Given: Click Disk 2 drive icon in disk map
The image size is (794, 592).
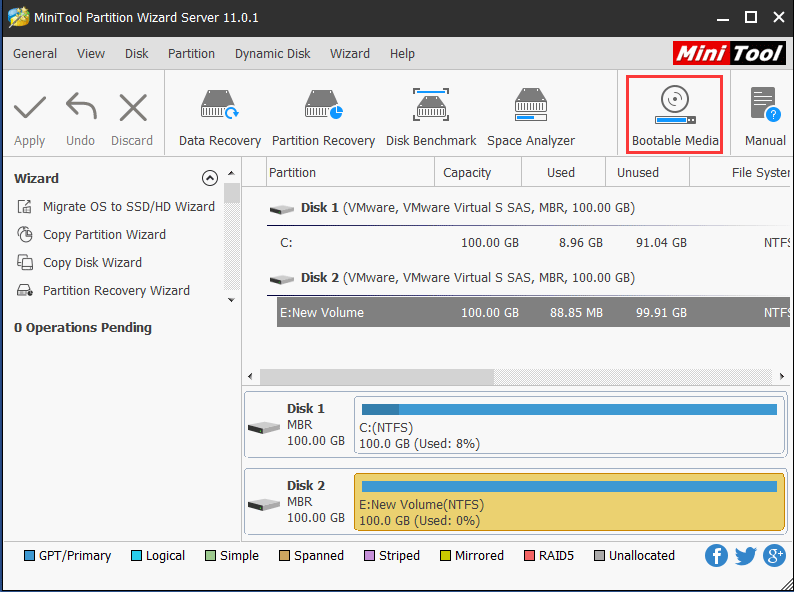Looking at the screenshot, I should point(264,504).
